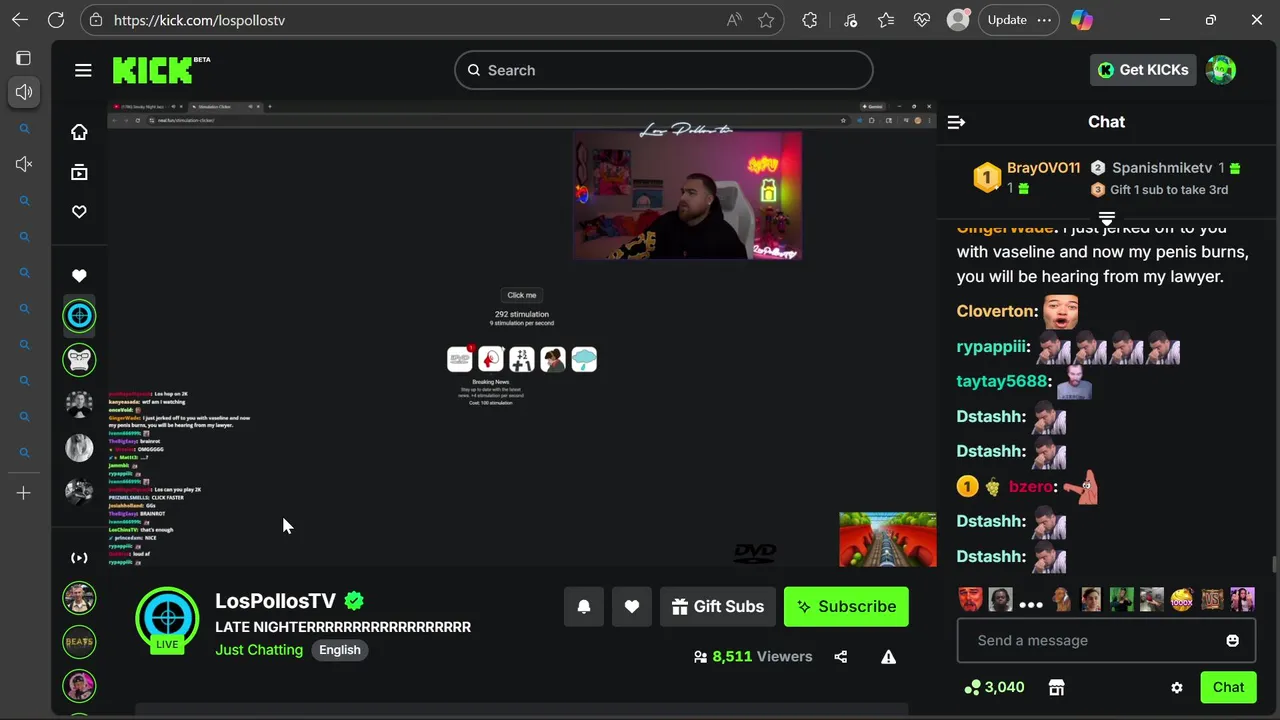Viewport: 1280px width, 720px height.
Task: Open Browser essentials heartbeat icon
Action: (922, 20)
